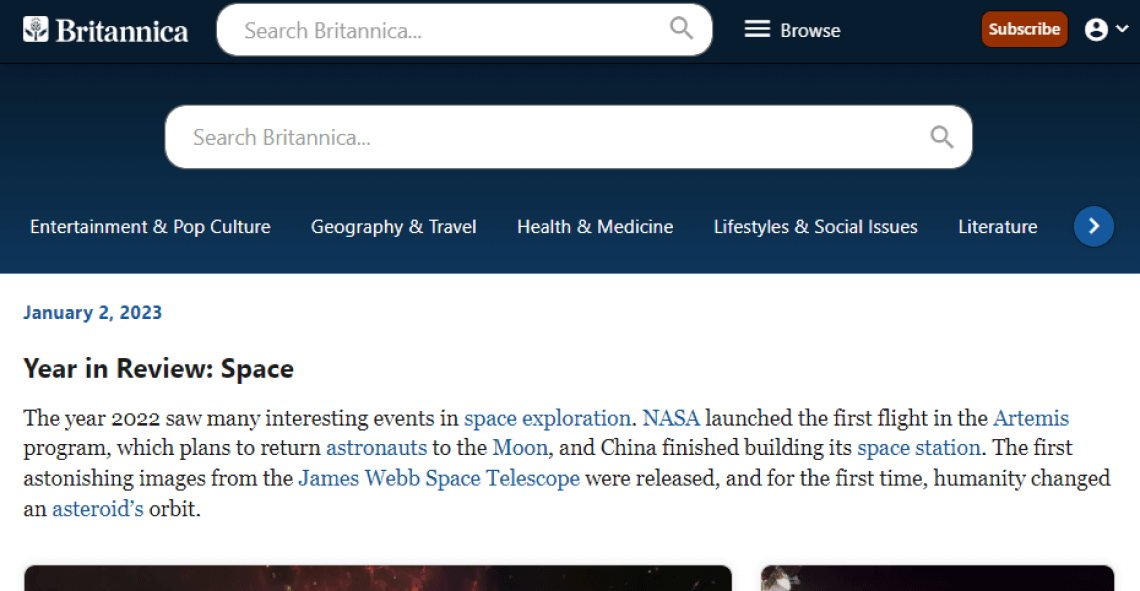Go to Lifestyles & Social Issues category
The width and height of the screenshot is (1140, 591).
(x=815, y=227)
